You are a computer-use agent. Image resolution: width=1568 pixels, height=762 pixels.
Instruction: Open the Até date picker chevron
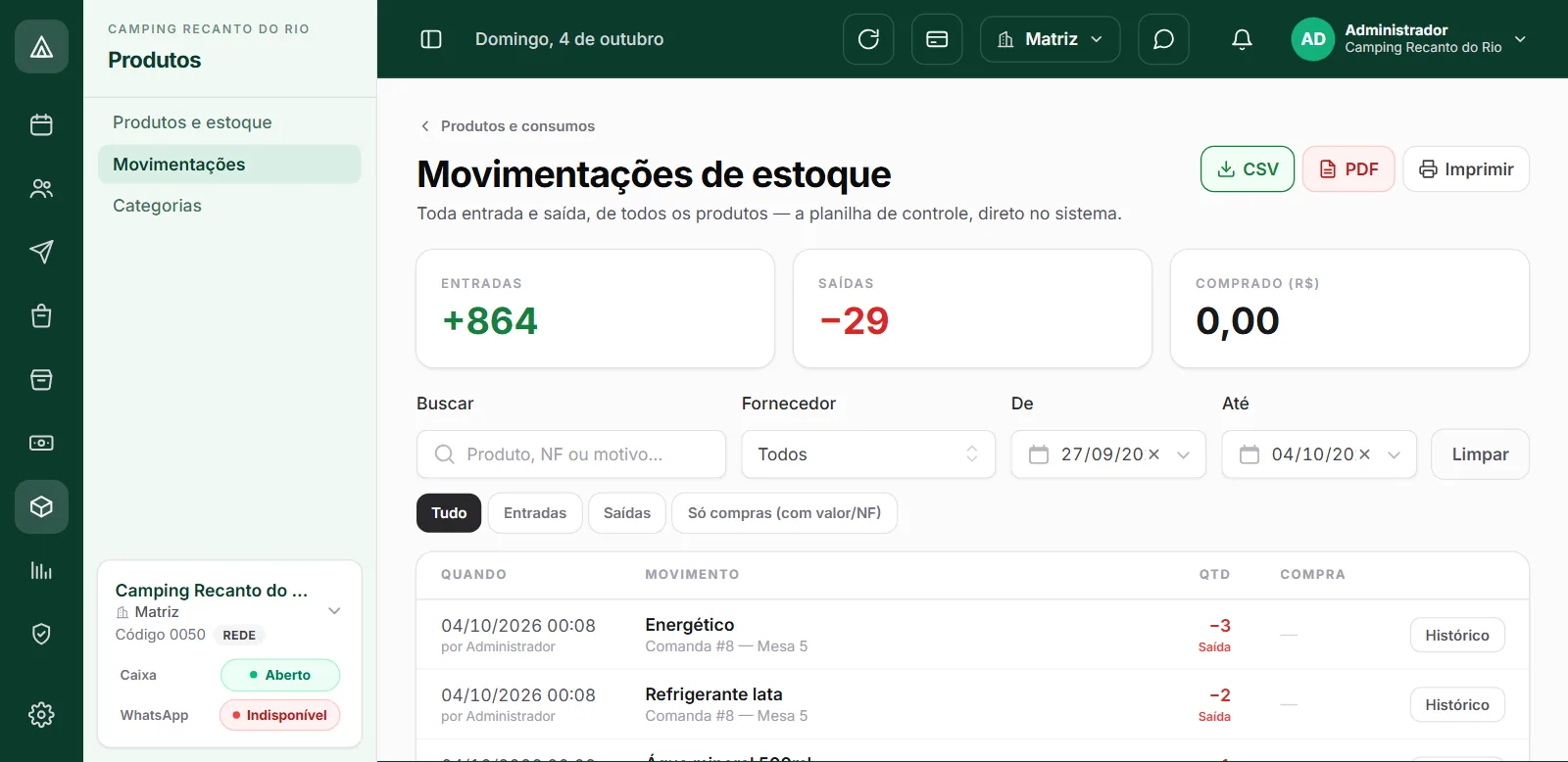click(x=1394, y=454)
